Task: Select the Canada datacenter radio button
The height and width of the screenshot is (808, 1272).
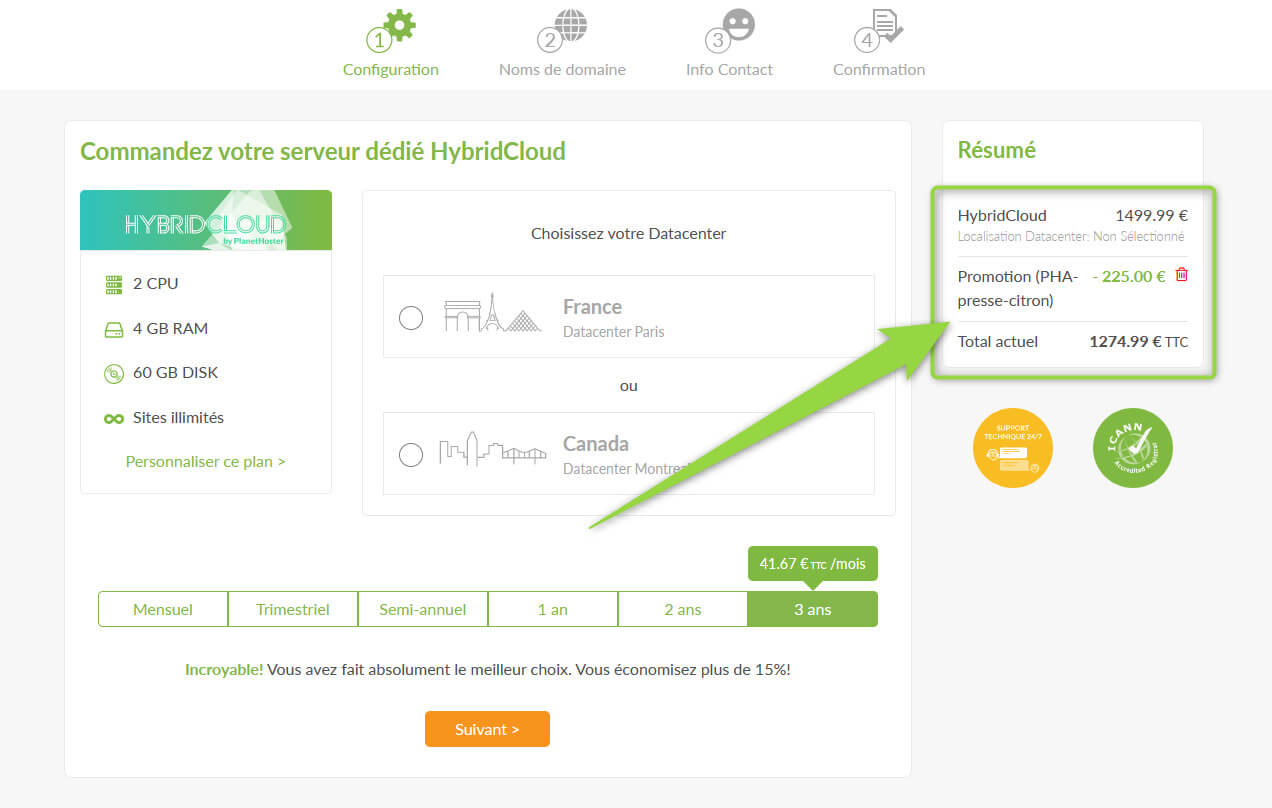Action: point(411,455)
